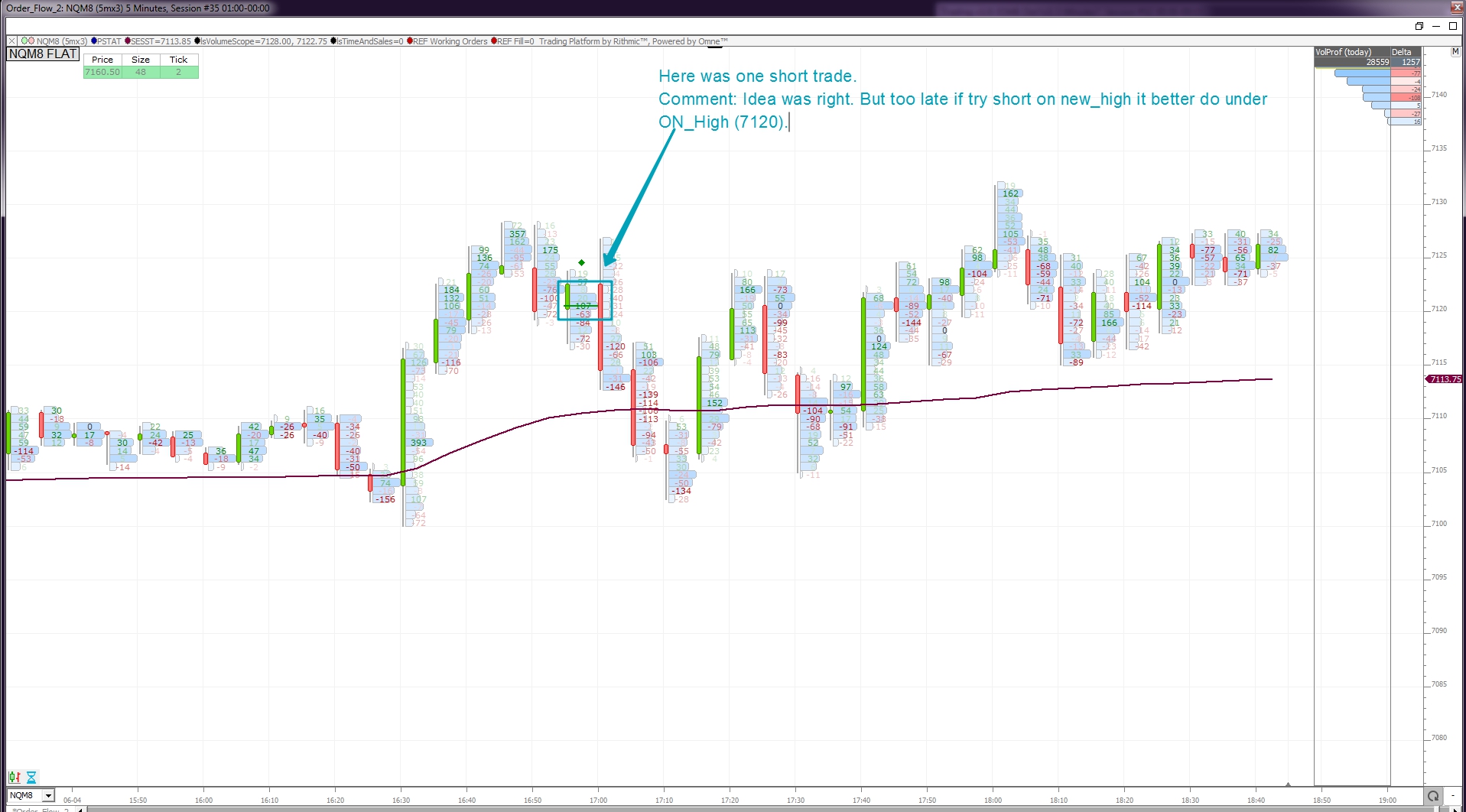Select the Tick column header
Image resolution: width=1466 pixels, height=812 pixels.
[179, 60]
